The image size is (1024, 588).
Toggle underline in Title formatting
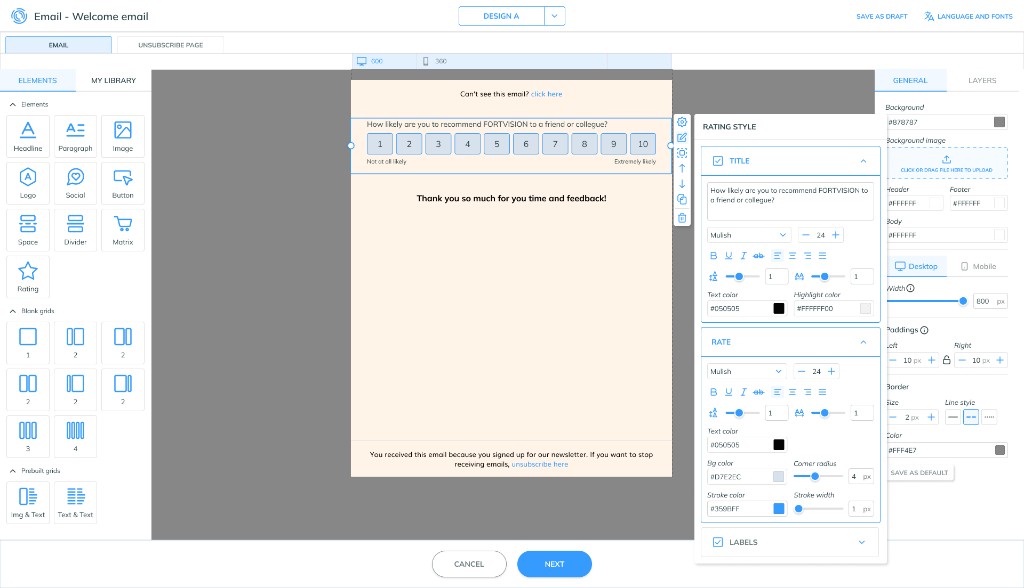(x=728, y=255)
